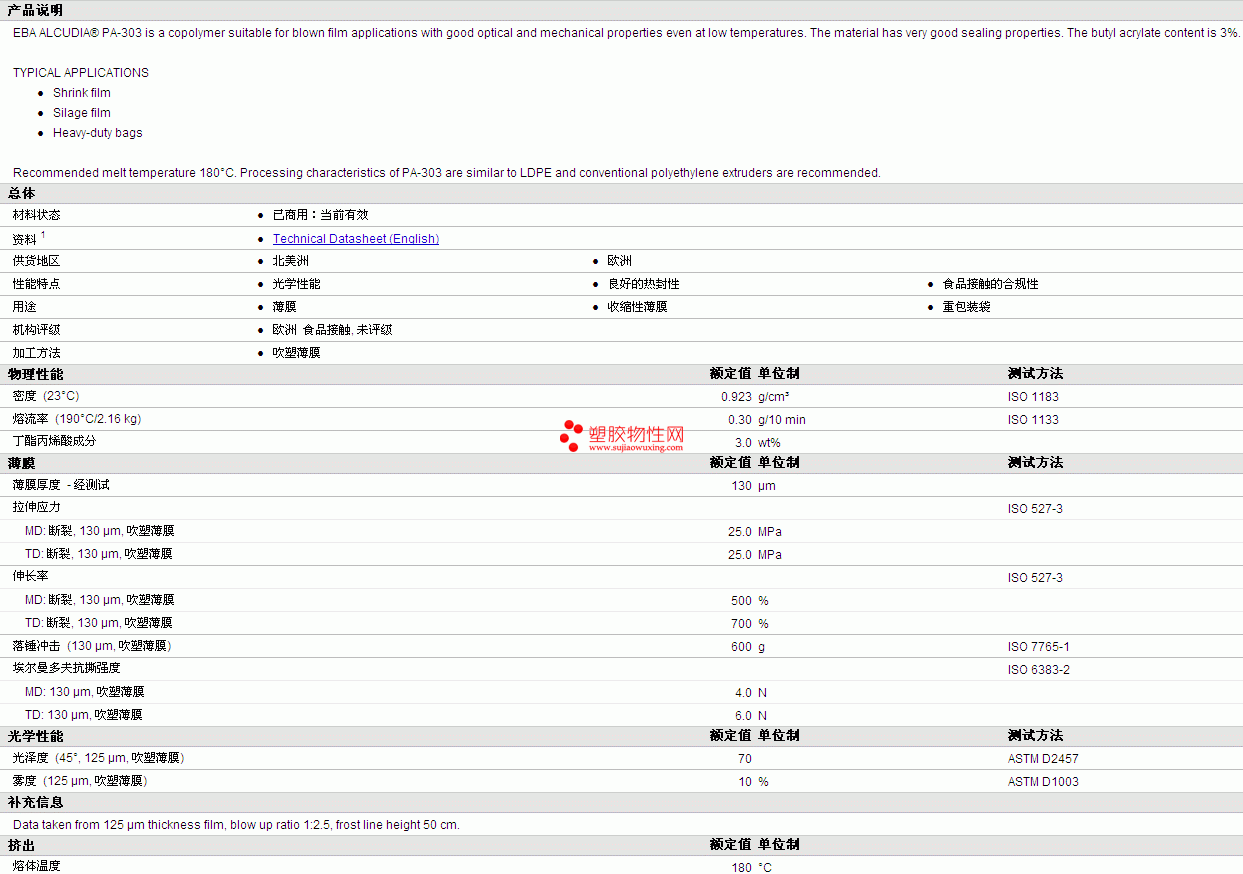The height and width of the screenshot is (874, 1243).
Task: Click ISO 527-3 in the 伸长率 row
Action: pyautogui.click(x=1035, y=578)
